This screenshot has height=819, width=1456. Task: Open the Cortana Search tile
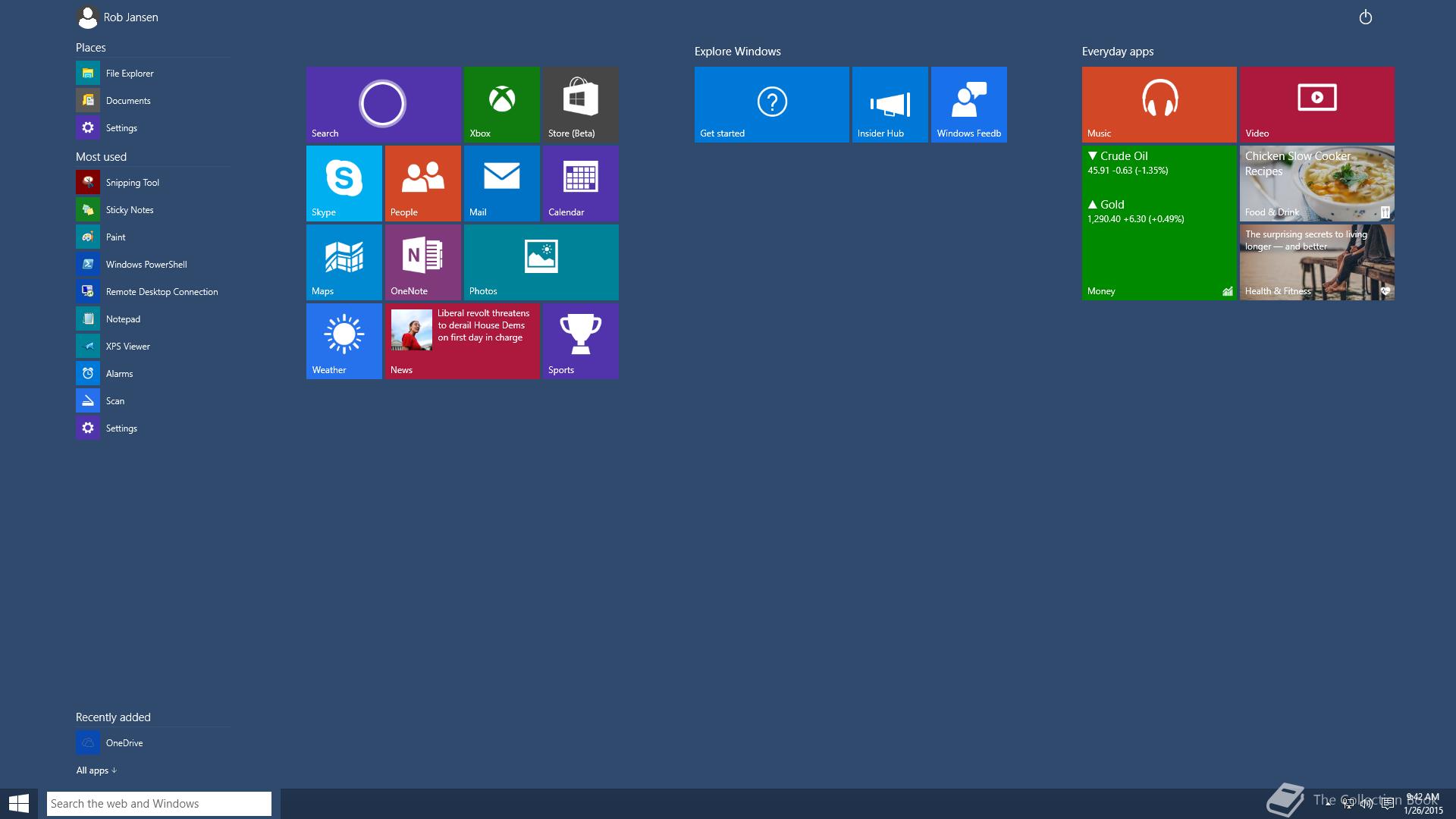click(x=384, y=105)
